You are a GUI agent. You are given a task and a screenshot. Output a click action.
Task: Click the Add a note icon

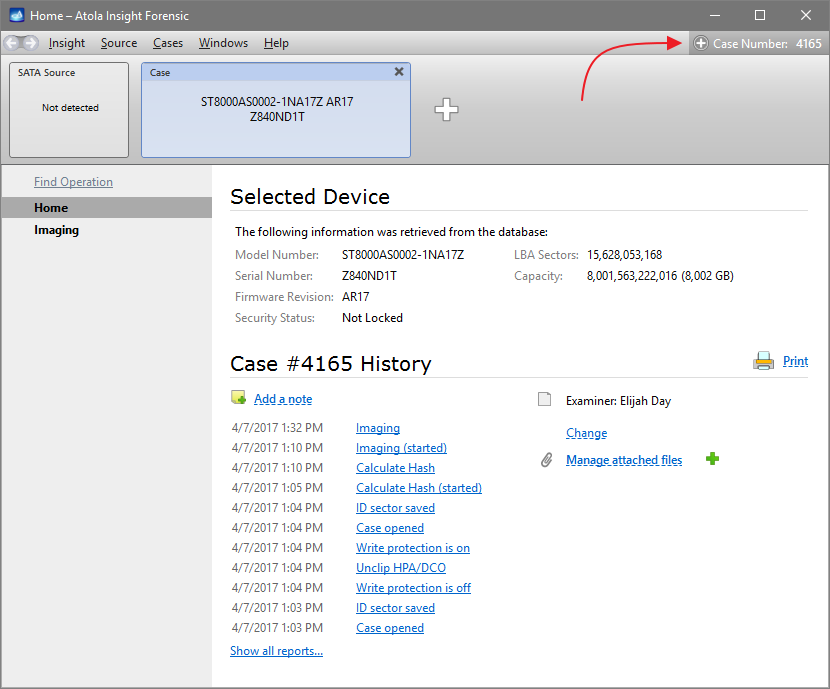tap(239, 398)
